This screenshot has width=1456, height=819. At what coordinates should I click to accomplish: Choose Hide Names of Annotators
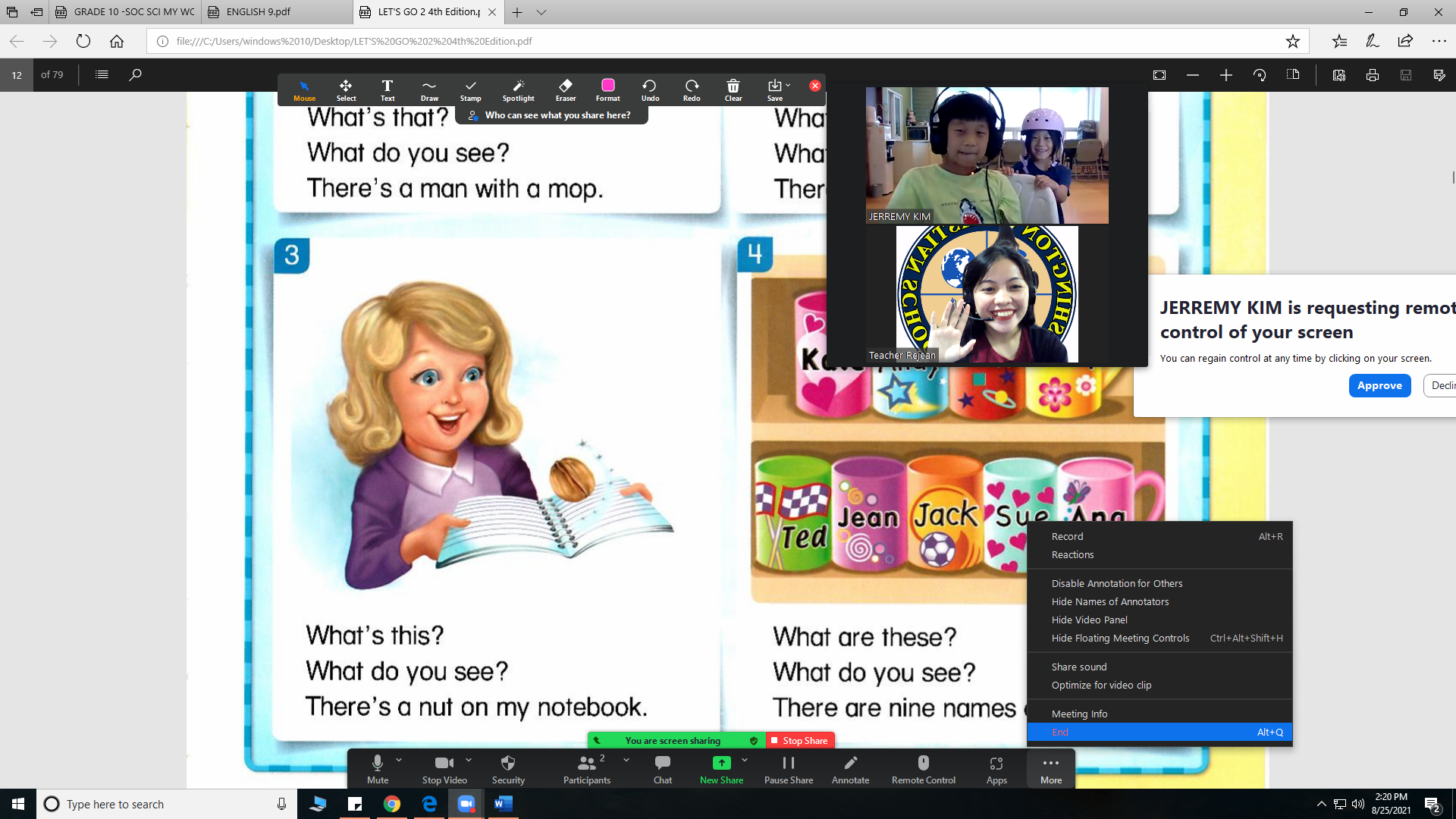pyautogui.click(x=1160, y=601)
